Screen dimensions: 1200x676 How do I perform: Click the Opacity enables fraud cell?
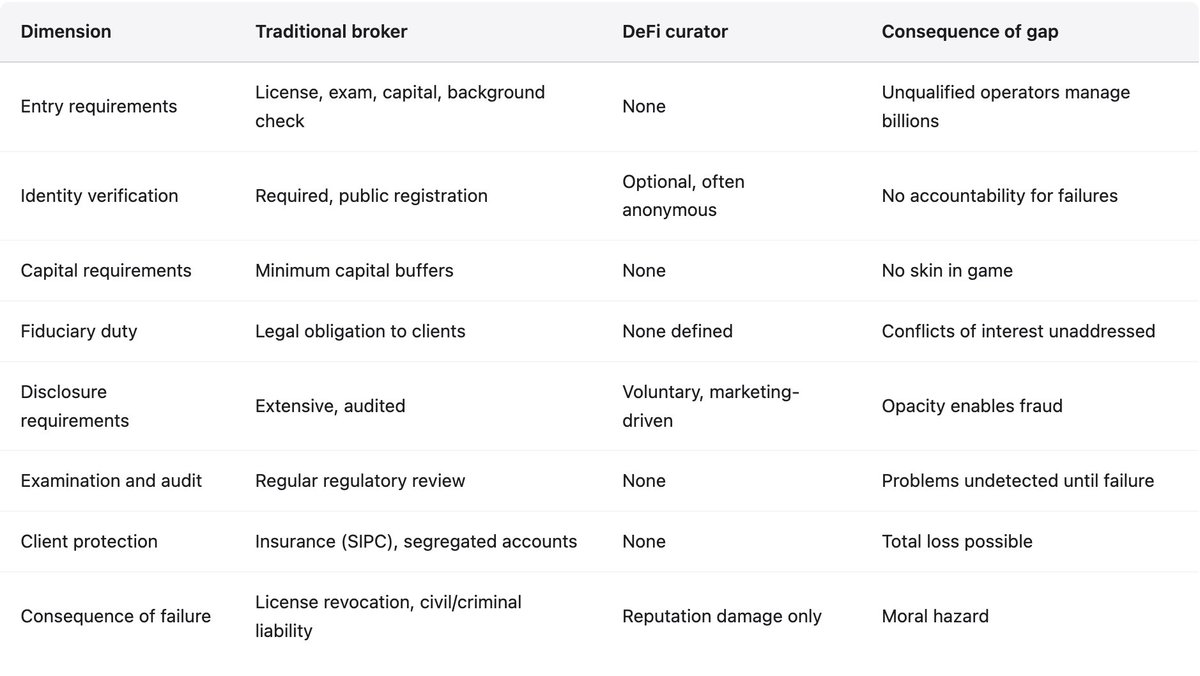972,406
